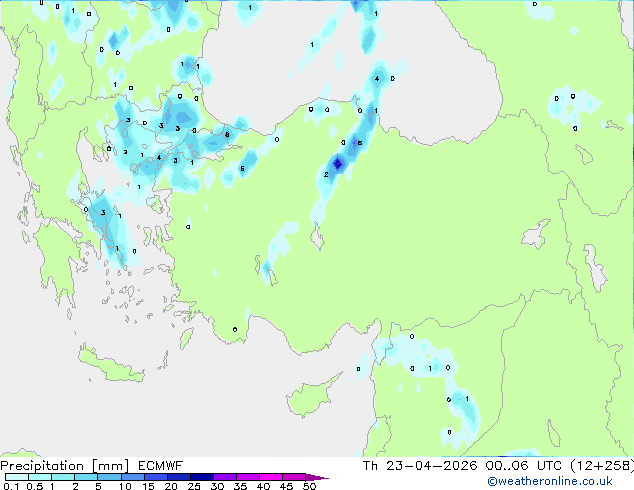
Task: Choose the 20–25 mm legend color swatch
Action: [x=178, y=477]
